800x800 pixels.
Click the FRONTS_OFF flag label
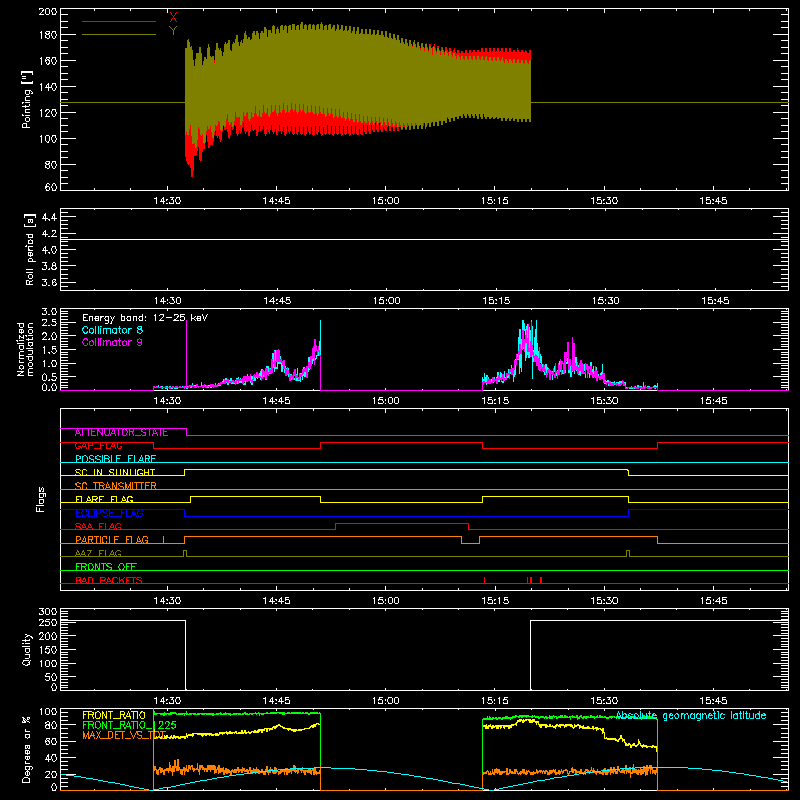106,567
